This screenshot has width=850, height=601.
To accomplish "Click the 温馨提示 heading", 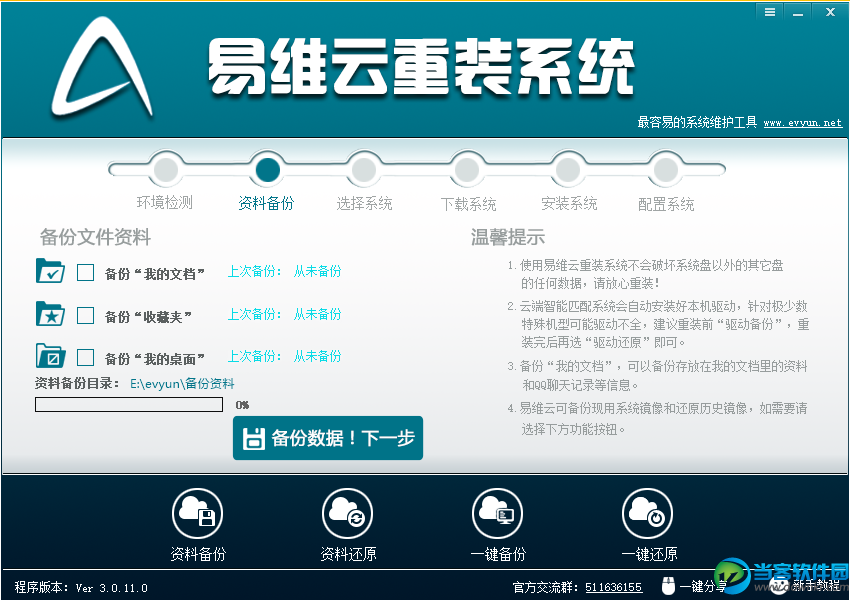I will point(508,237).
